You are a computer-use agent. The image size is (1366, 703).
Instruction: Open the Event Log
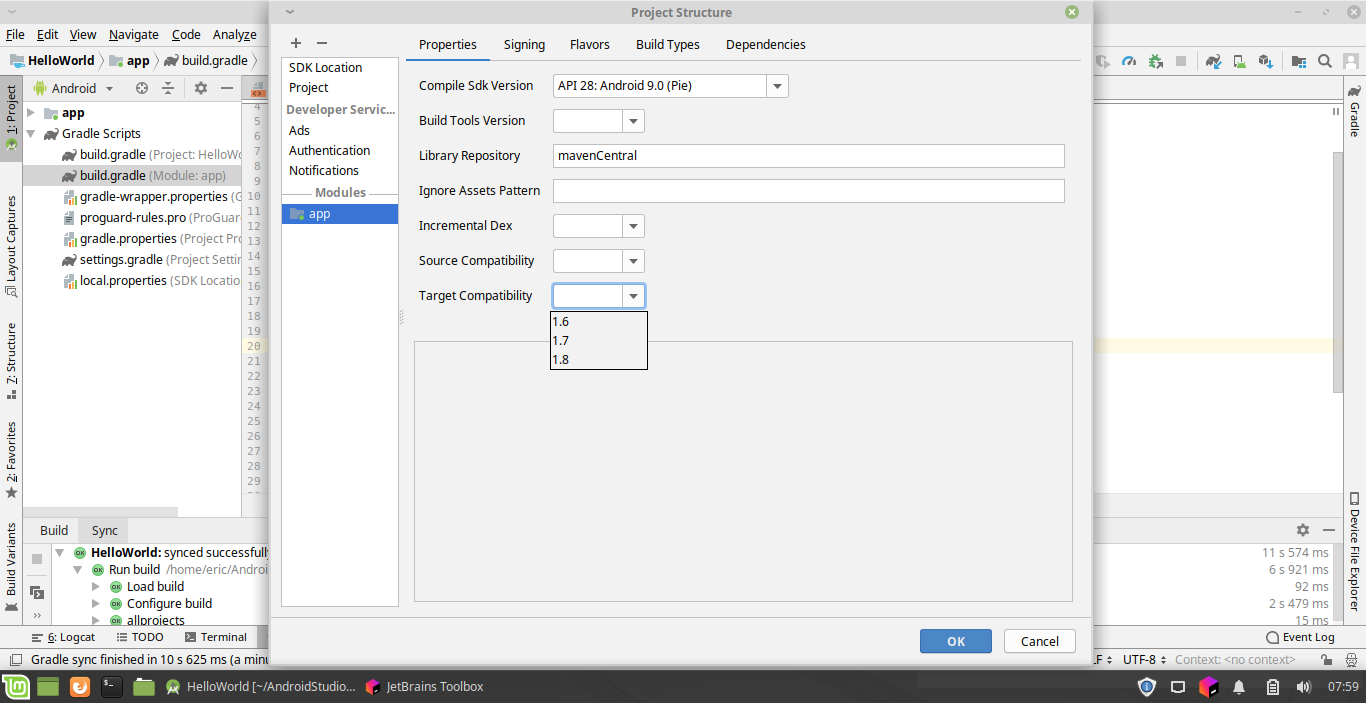click(1300, 637)
